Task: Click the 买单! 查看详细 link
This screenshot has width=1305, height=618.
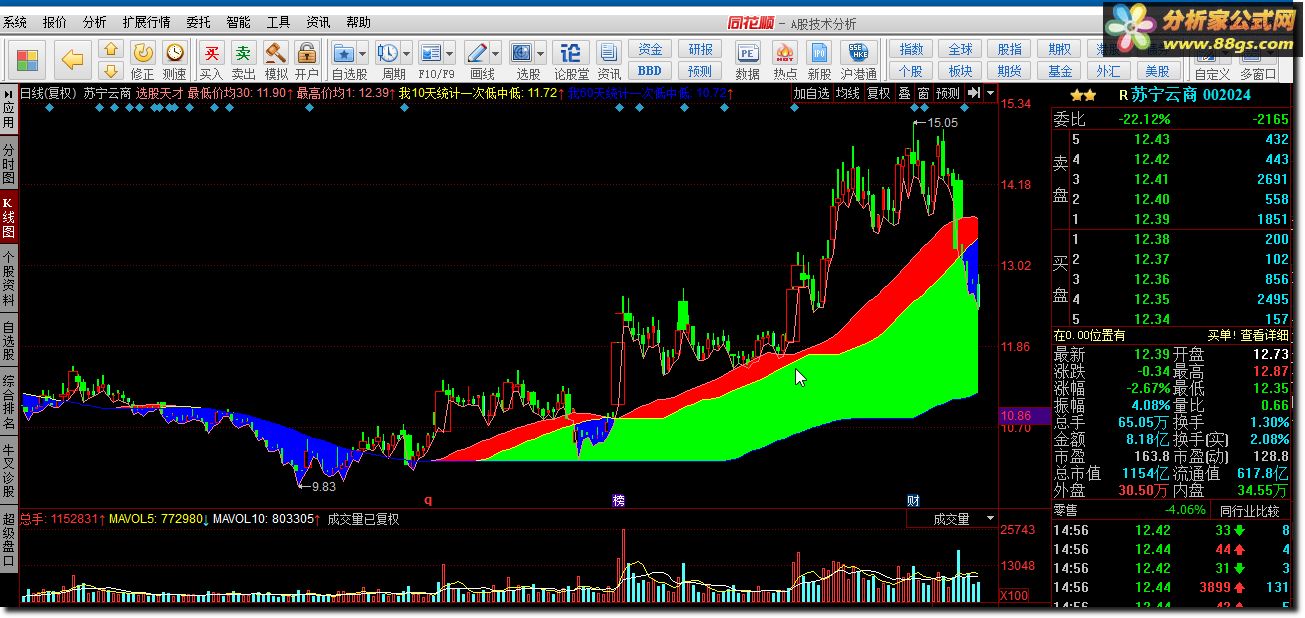Action: coord(1249,335)
